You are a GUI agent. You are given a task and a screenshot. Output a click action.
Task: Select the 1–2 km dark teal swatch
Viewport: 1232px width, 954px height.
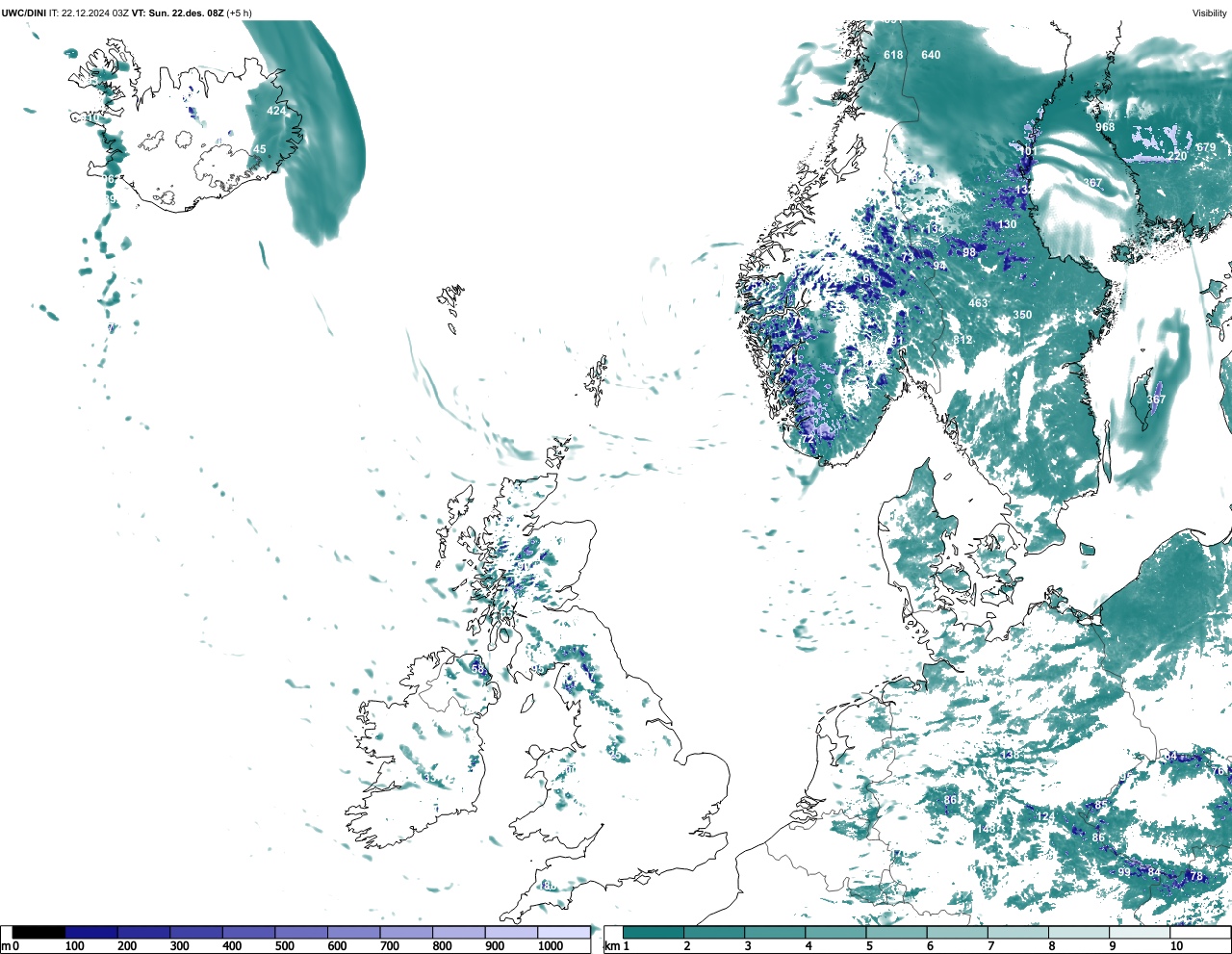coord(654,933)
